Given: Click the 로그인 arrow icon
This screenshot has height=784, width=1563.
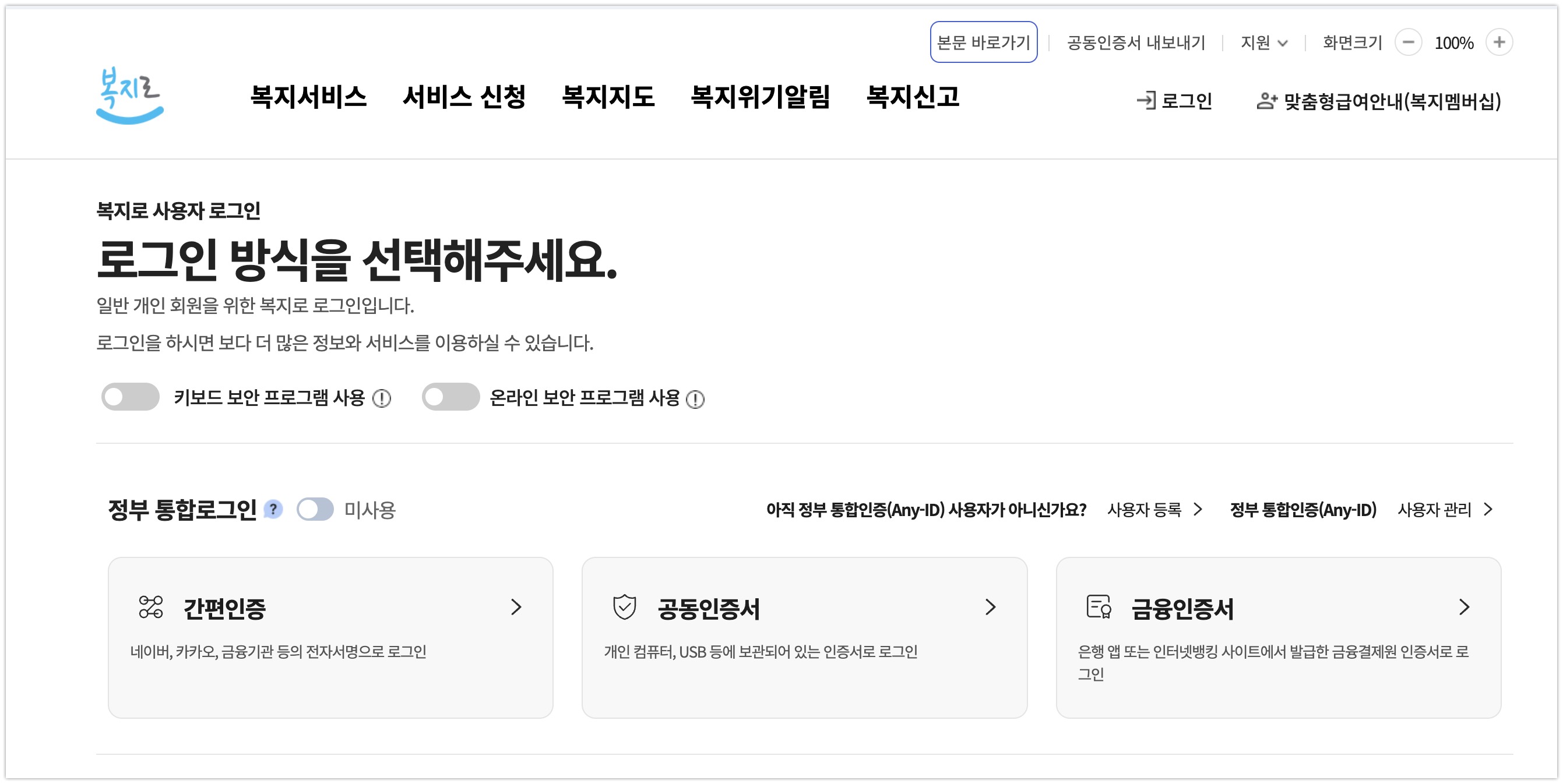Looking at the screenshot, I should click(x=1146, y=101).
